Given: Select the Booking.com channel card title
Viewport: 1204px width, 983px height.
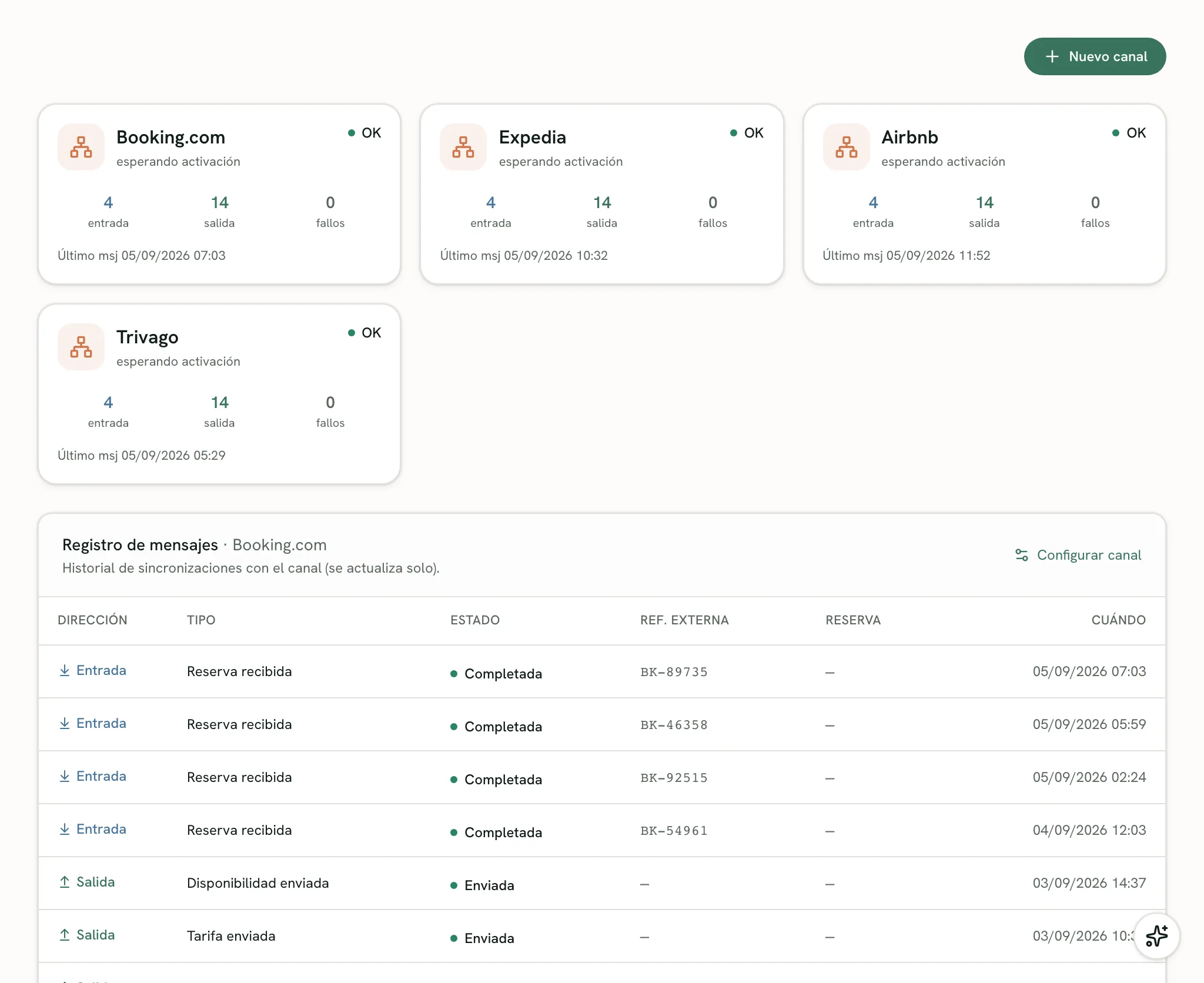Looking at the screenshot, I should tap(170, 138).
